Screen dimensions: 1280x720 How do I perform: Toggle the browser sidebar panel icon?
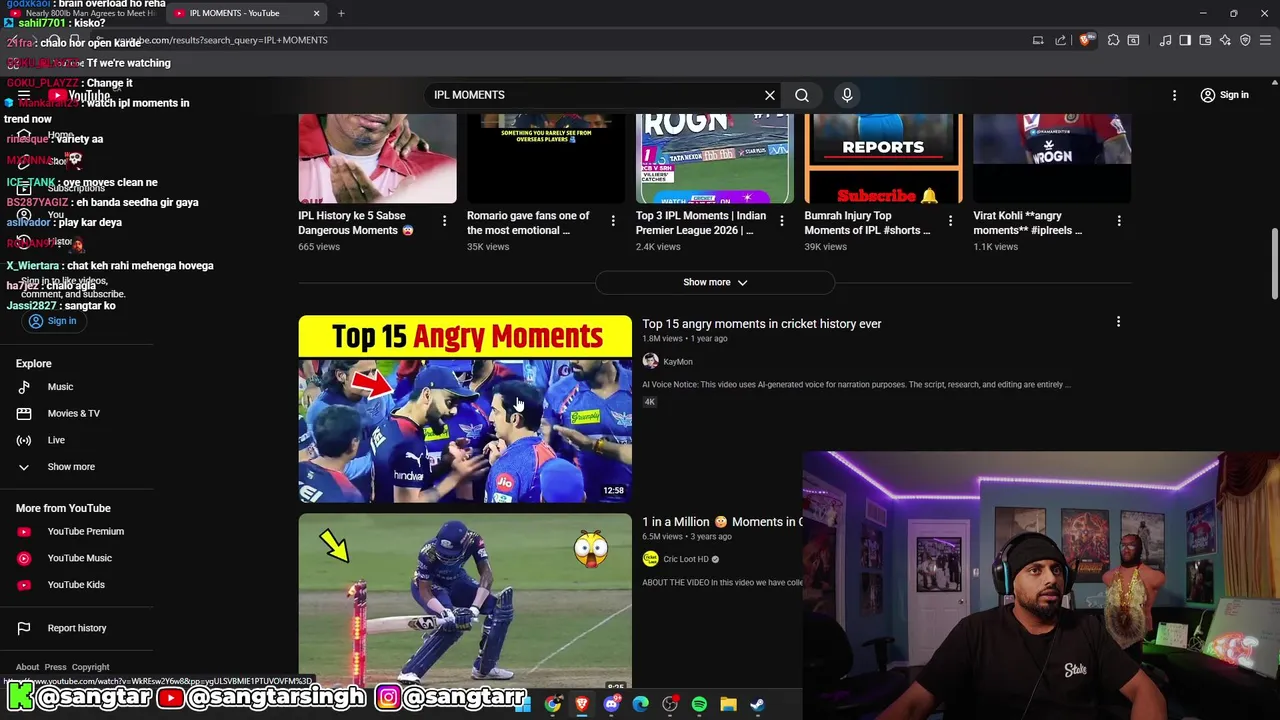pos(1185,40)
